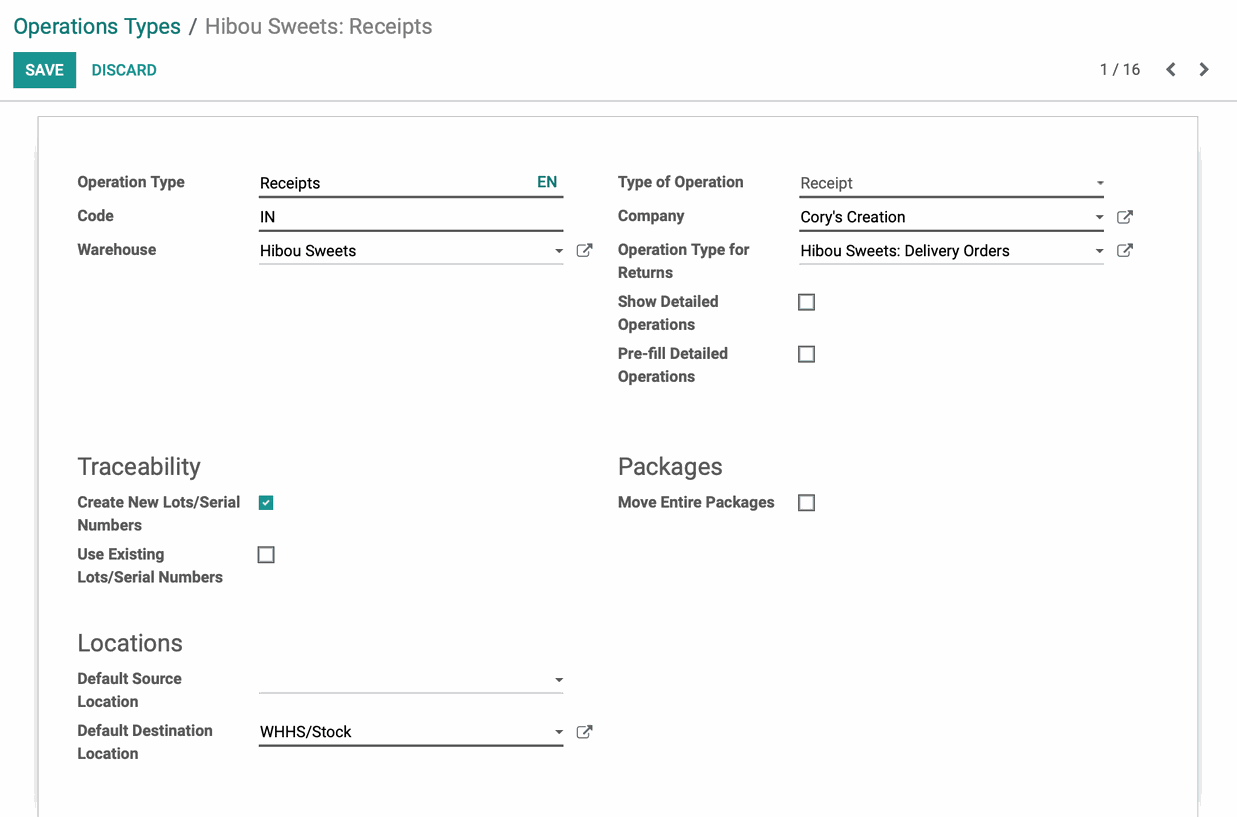Enable Pre-fill Detailed Operations checkbox
The height and width of the screenshot is (817, 1237).
[x=806, y=354]
